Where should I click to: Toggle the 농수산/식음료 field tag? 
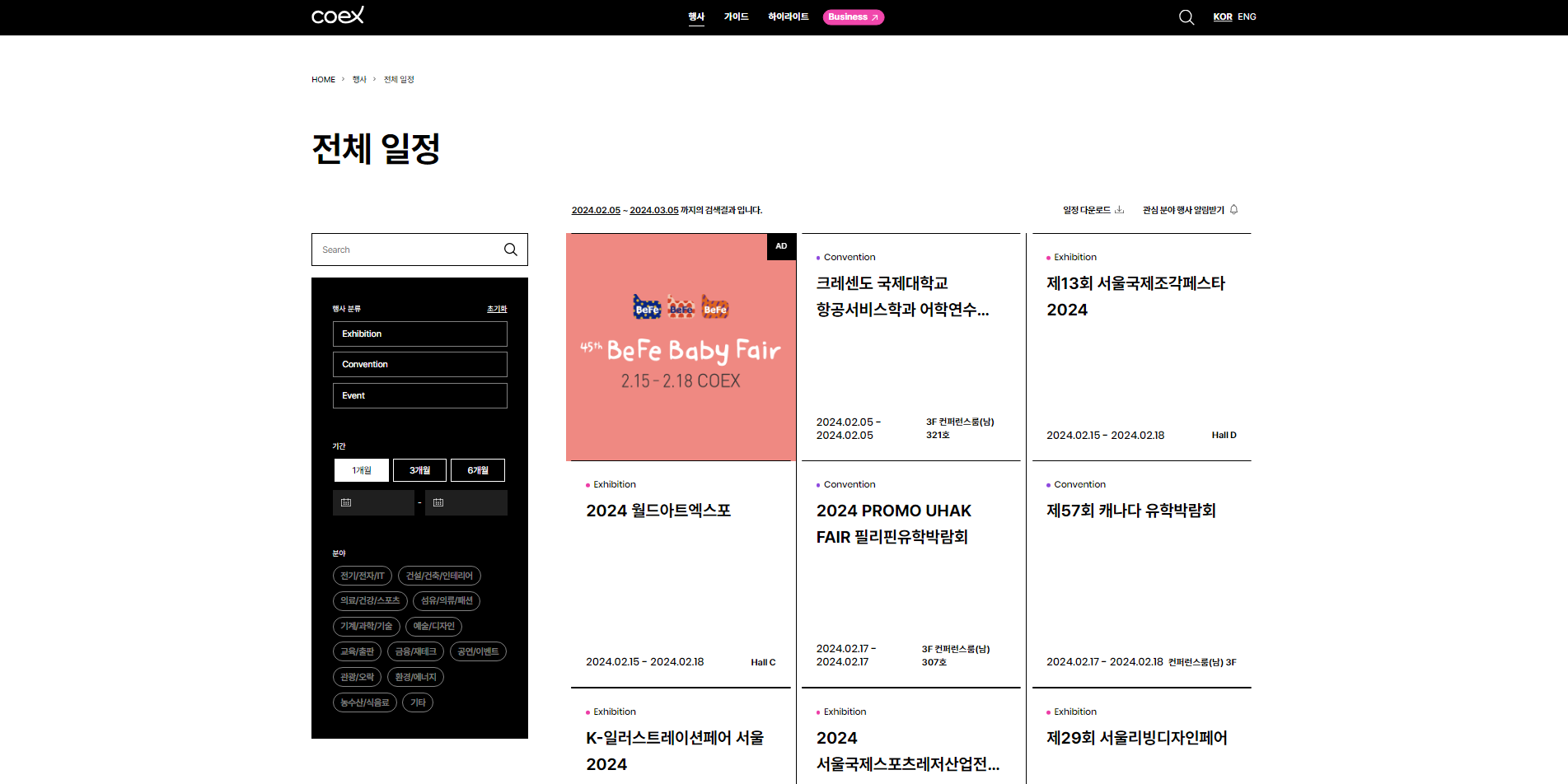pyautogui.click(x=365, y=702)
